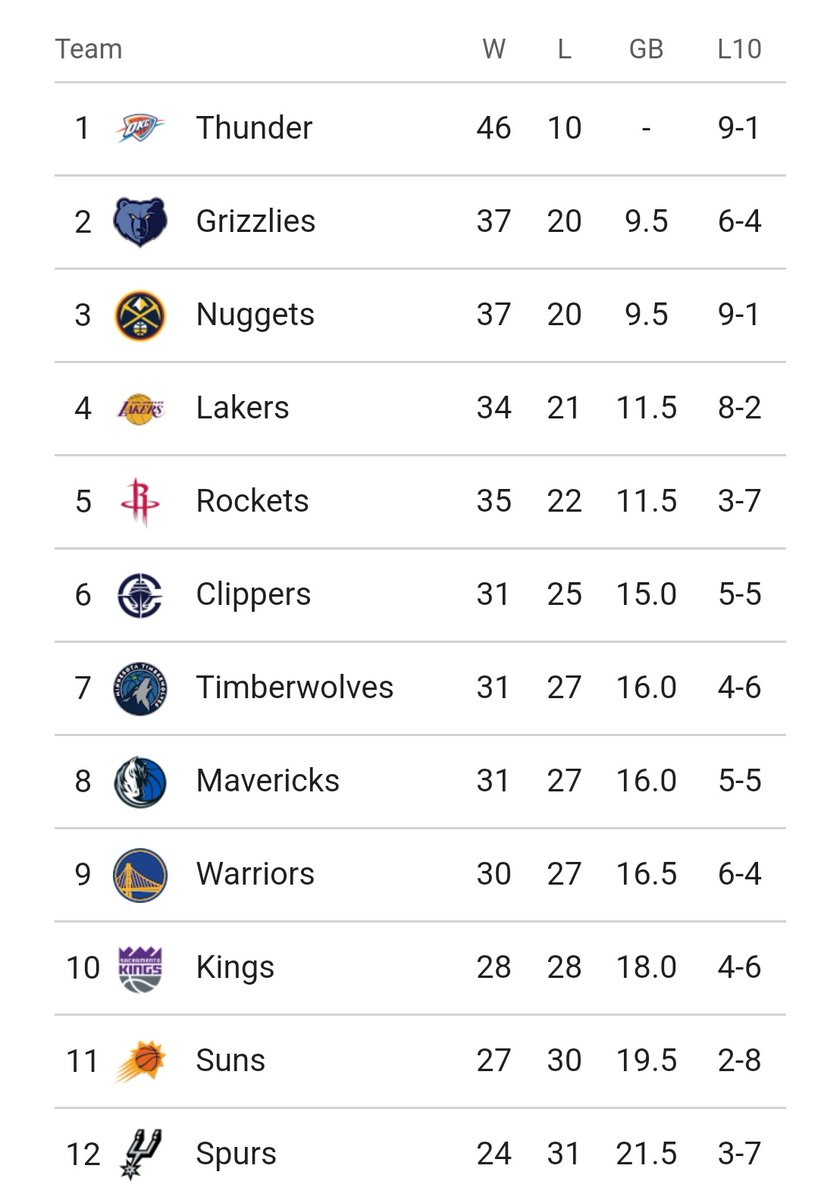This screenshot has width=818, height=1200.
Task: Click the Nuggets team logo
Action: coord(140,315)
